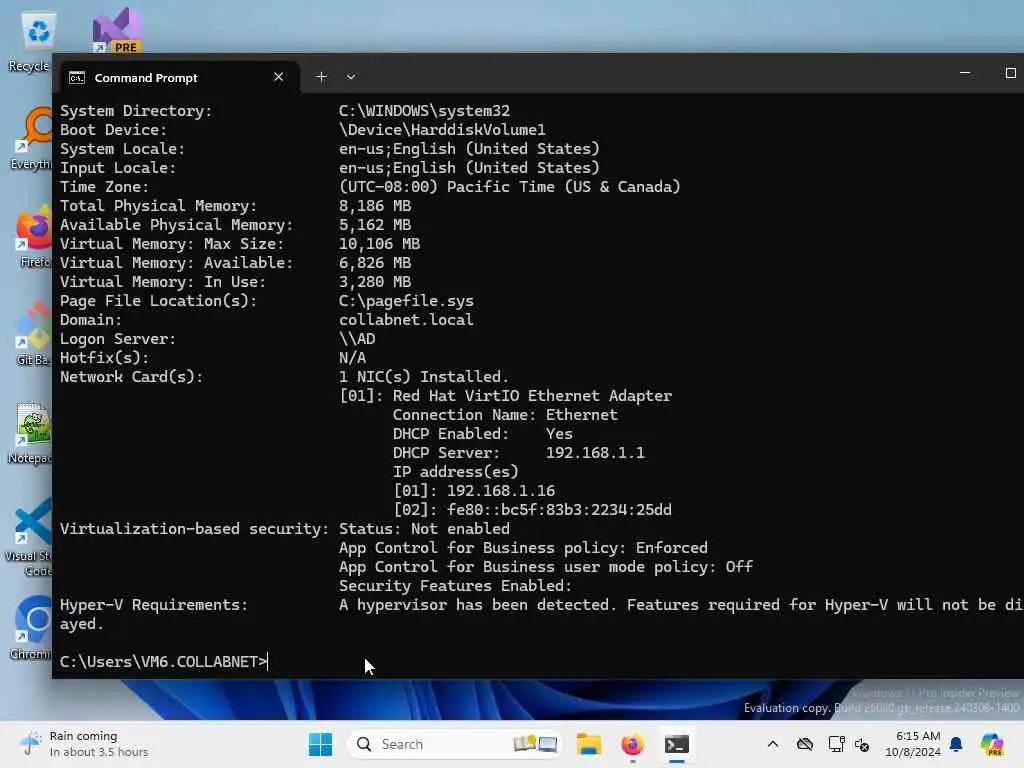Close the Command Prompt tab
The width and height of the screenshot is (1024, 768).
click(278, 77)
